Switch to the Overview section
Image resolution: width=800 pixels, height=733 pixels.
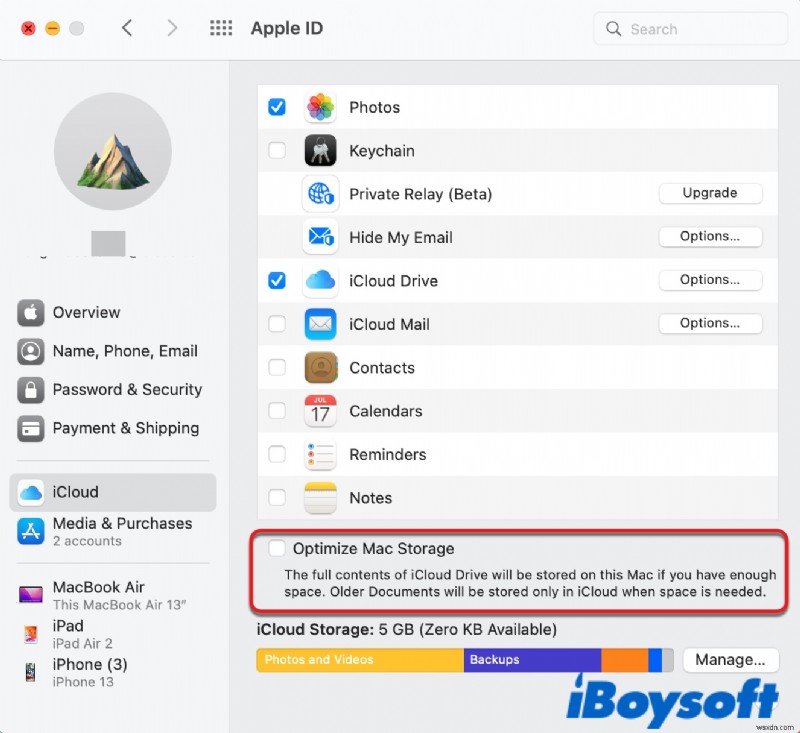(x=87, y=313)
